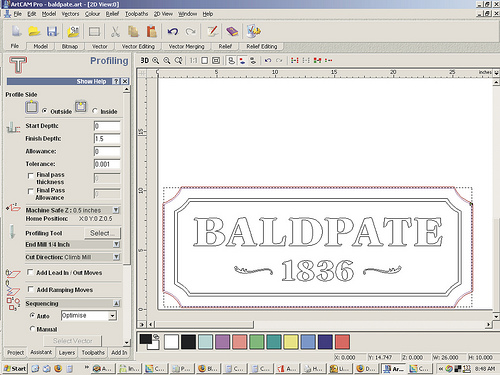Switch to Vector Editing toolbar tab
The width and height of the screenshot is (500, 375).
138,46
